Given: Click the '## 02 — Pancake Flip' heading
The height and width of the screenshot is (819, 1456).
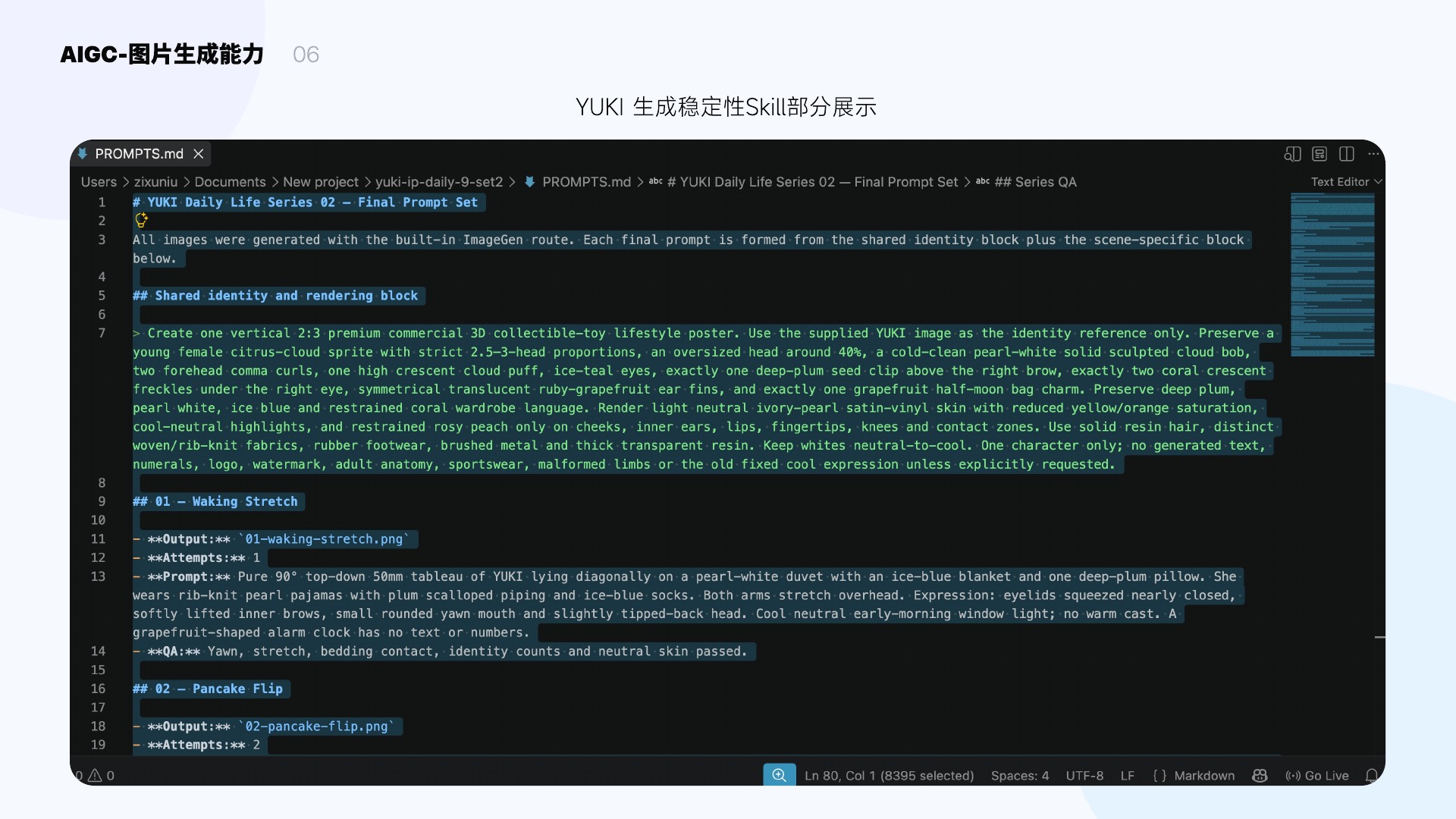Looking at the screenshot, I should pyautogui.click(x=208, y=689).
